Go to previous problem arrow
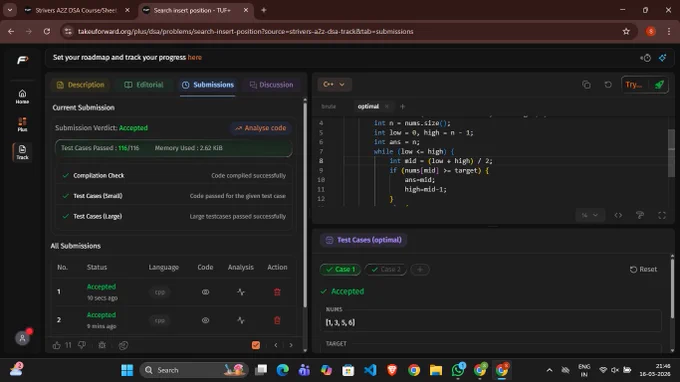 (x=276, y=345)
